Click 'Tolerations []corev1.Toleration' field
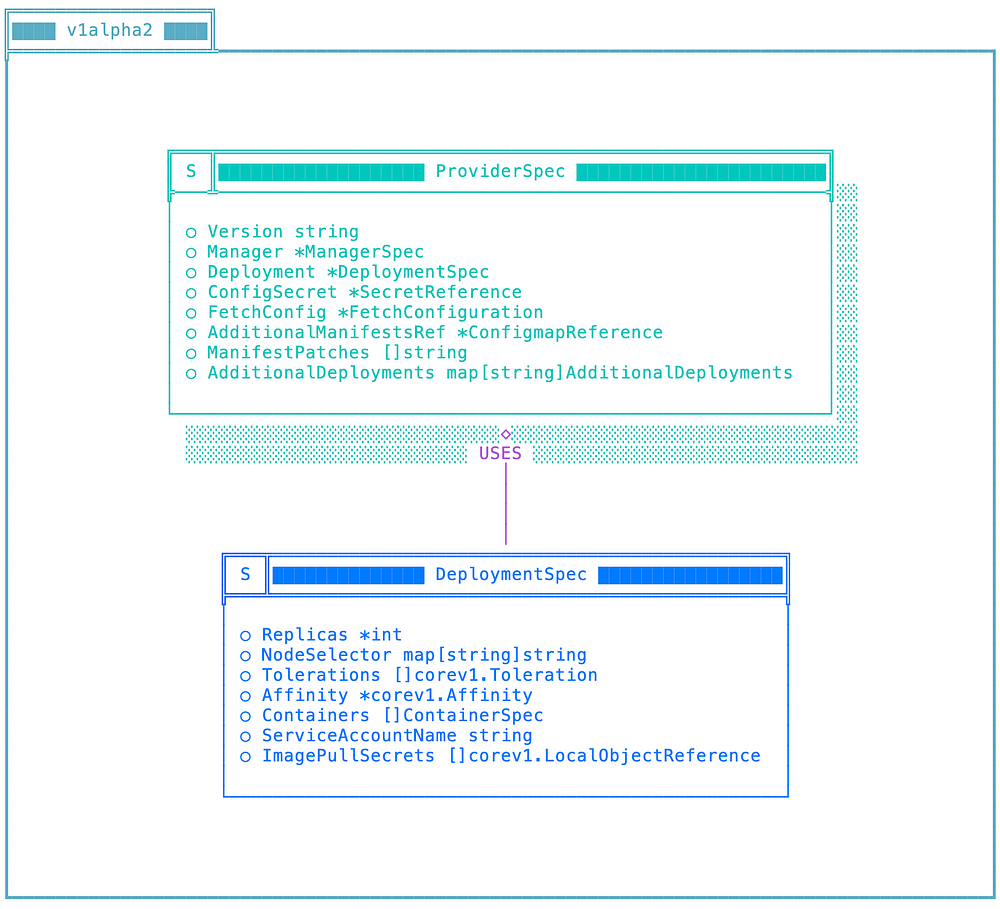 429,675
